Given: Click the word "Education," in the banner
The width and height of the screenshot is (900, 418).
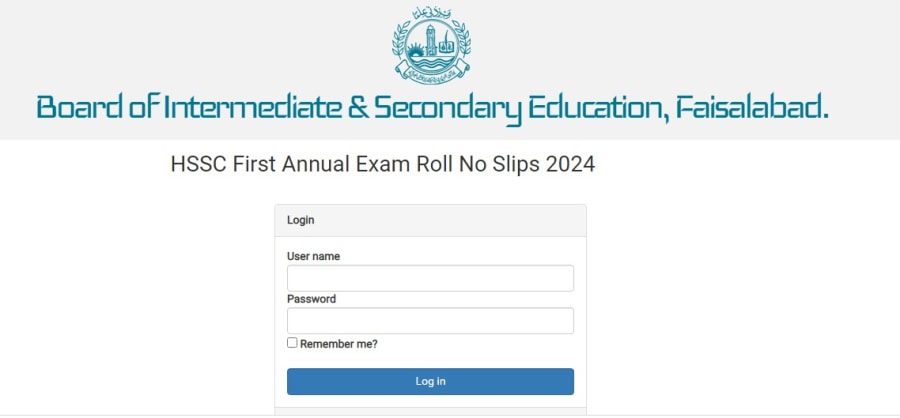Looking at the screenshot, I should [x=599, y=109].
